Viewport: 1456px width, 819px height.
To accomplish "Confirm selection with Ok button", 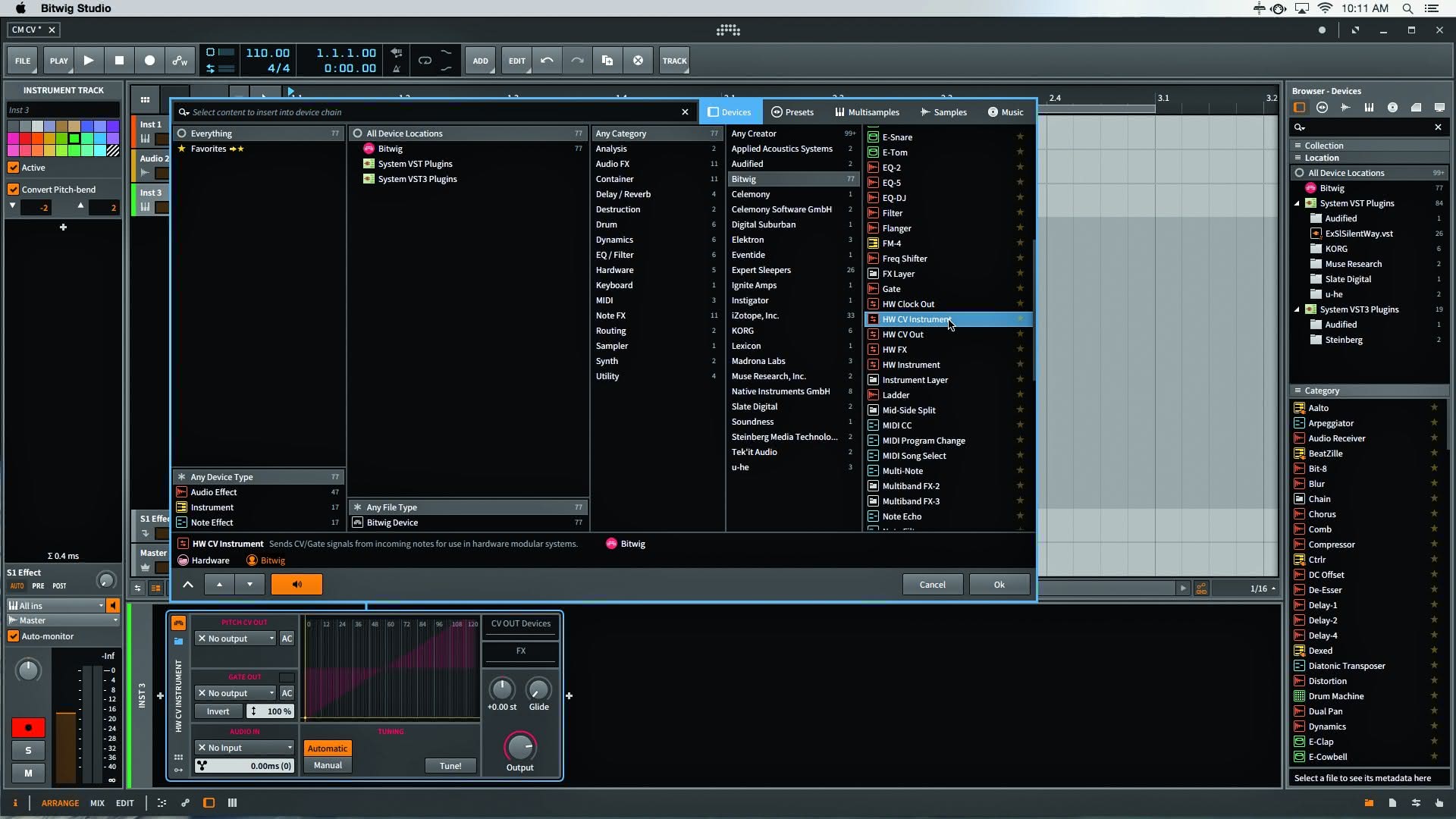I will [999, 585].
